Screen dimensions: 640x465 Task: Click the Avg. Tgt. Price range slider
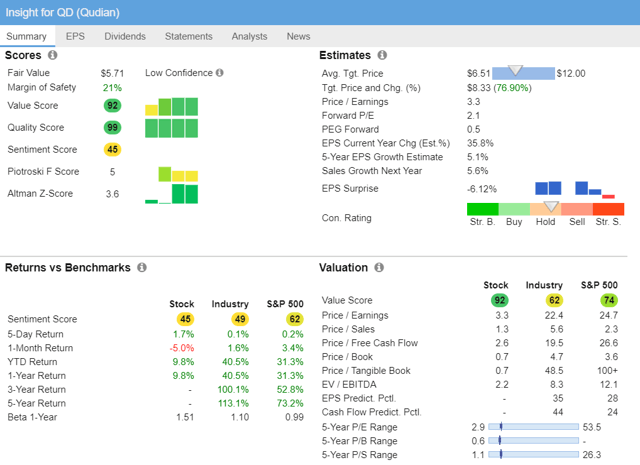(523, 73)
